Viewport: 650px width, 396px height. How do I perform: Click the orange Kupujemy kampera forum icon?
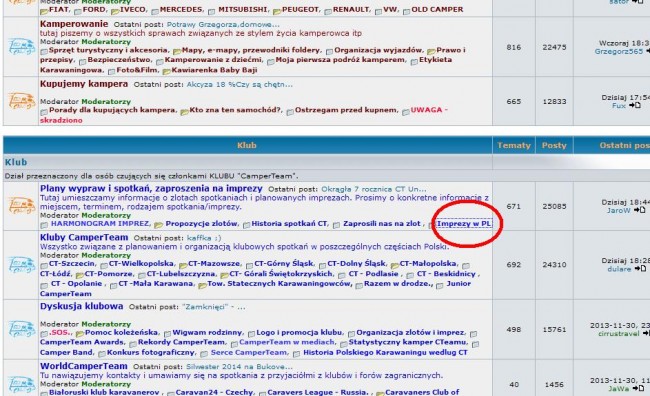pyautogui.click(x=21, y=101)
